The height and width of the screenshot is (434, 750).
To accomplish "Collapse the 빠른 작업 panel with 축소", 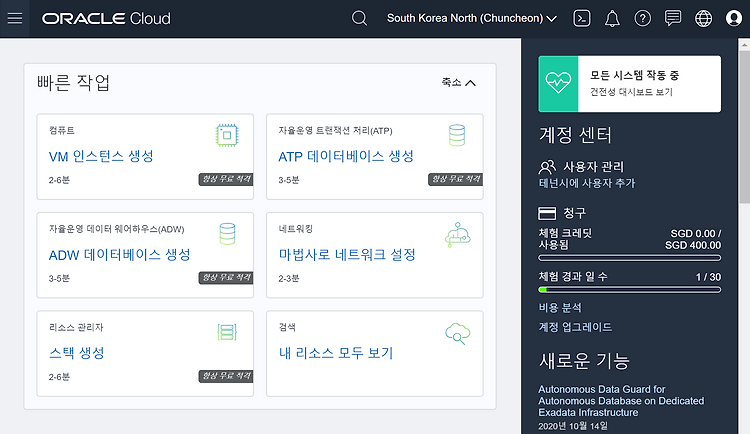I will (x=458, y=83).
